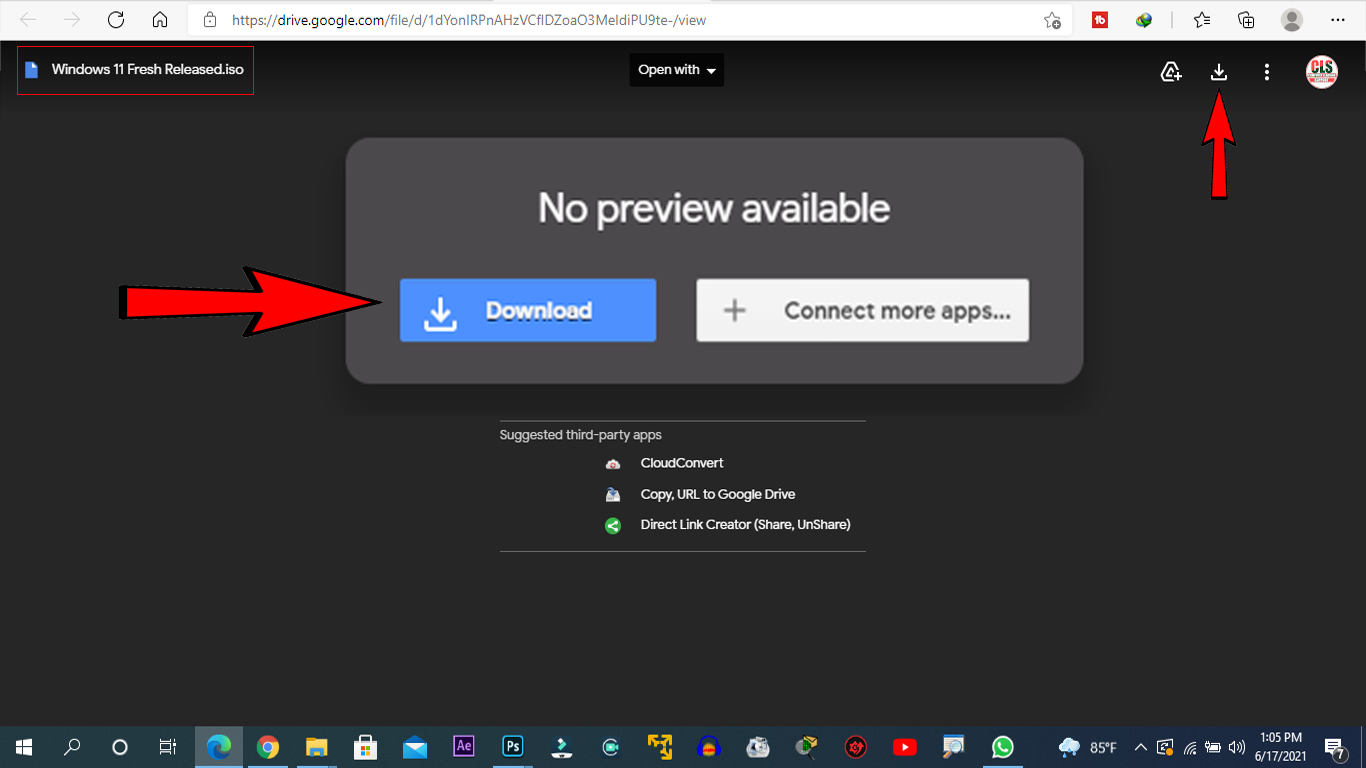Open WhatsApp from the taskbar
1366x768 pixels.
pyautogui.click(x=1002, y=747)
